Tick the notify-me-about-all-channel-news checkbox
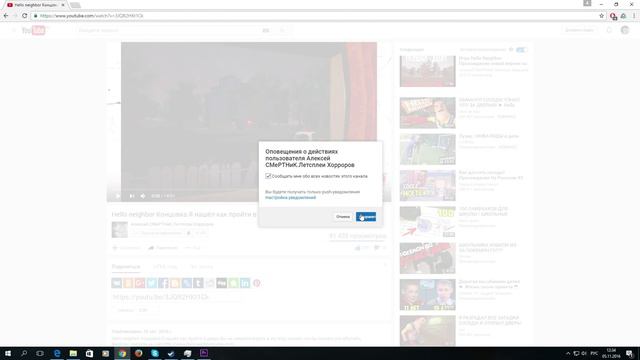The width and height of the screenshot is (640, 360). 268,176
